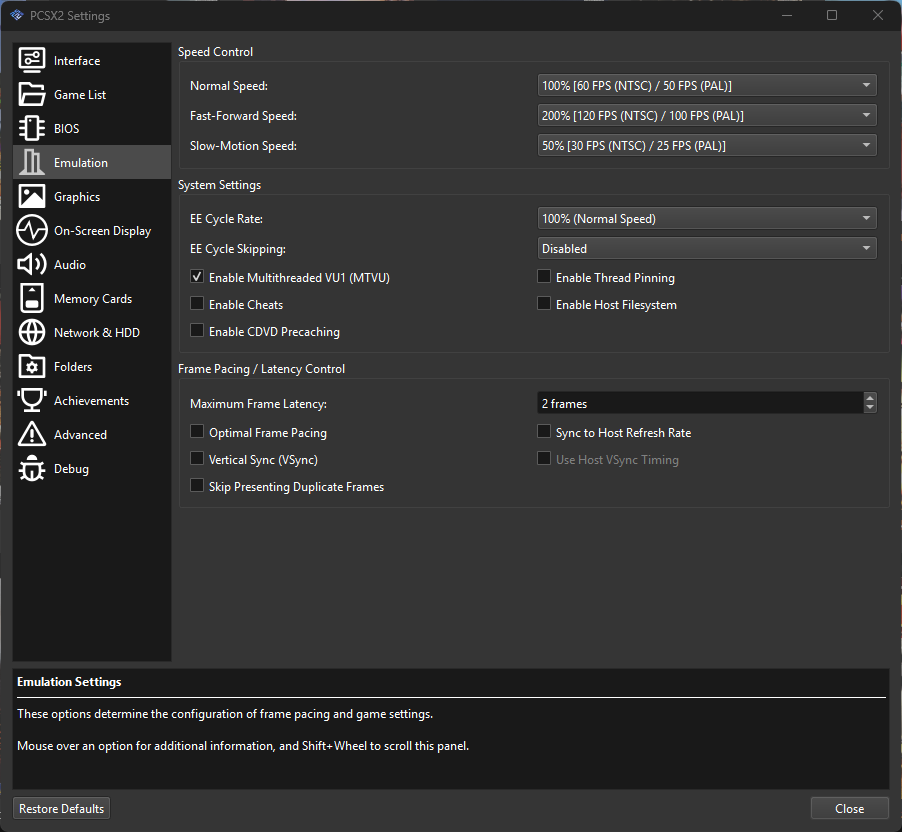The width and height of the screenshot is (902, 832).
Task: Minimize the PCSX2 Settings window
Action: point(787,15)
